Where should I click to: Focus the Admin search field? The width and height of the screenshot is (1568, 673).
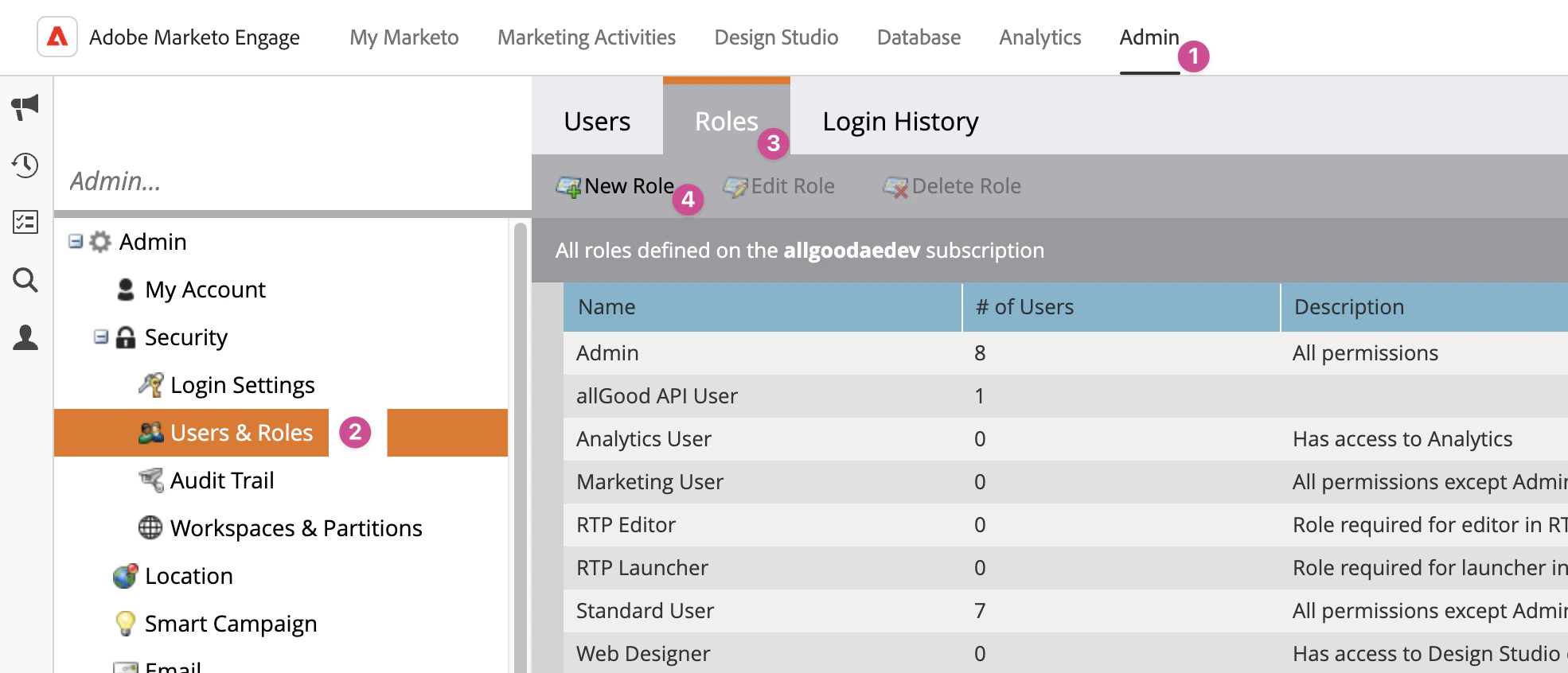(x=293, y=181)
